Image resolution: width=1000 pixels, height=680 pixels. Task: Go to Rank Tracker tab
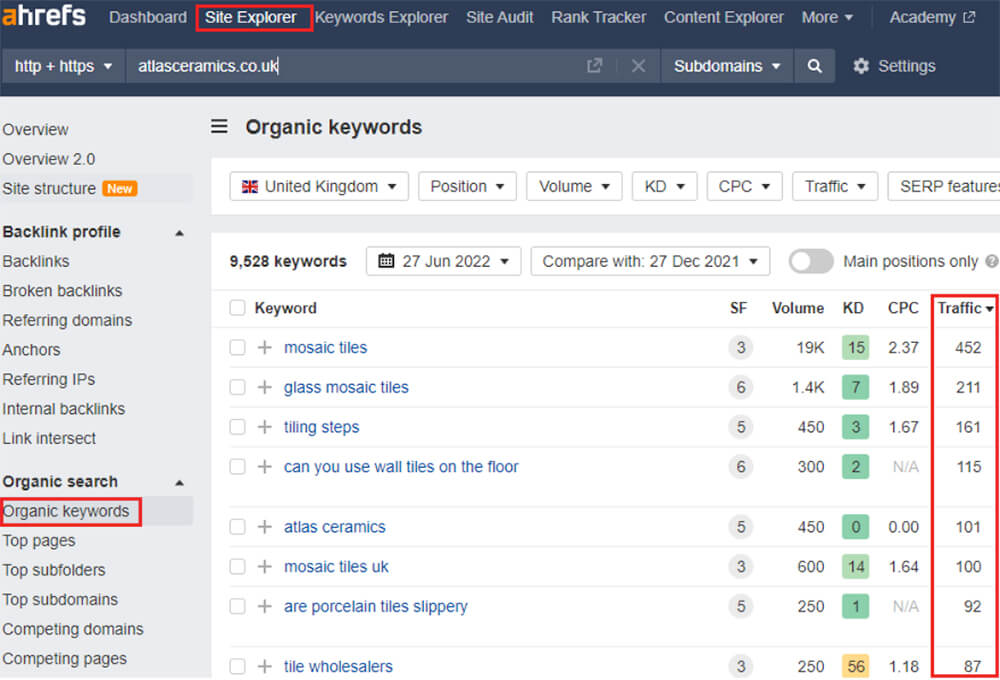[598, 17]
